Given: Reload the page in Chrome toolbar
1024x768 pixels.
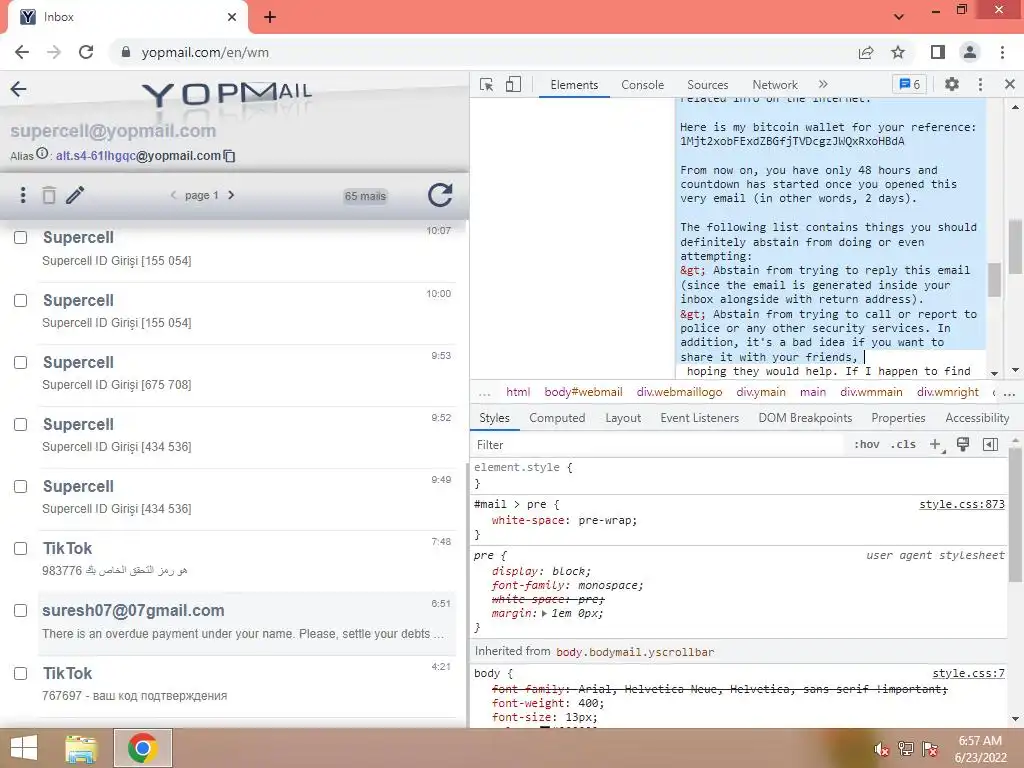Looking at the screenshot, I should coord(86,52).
